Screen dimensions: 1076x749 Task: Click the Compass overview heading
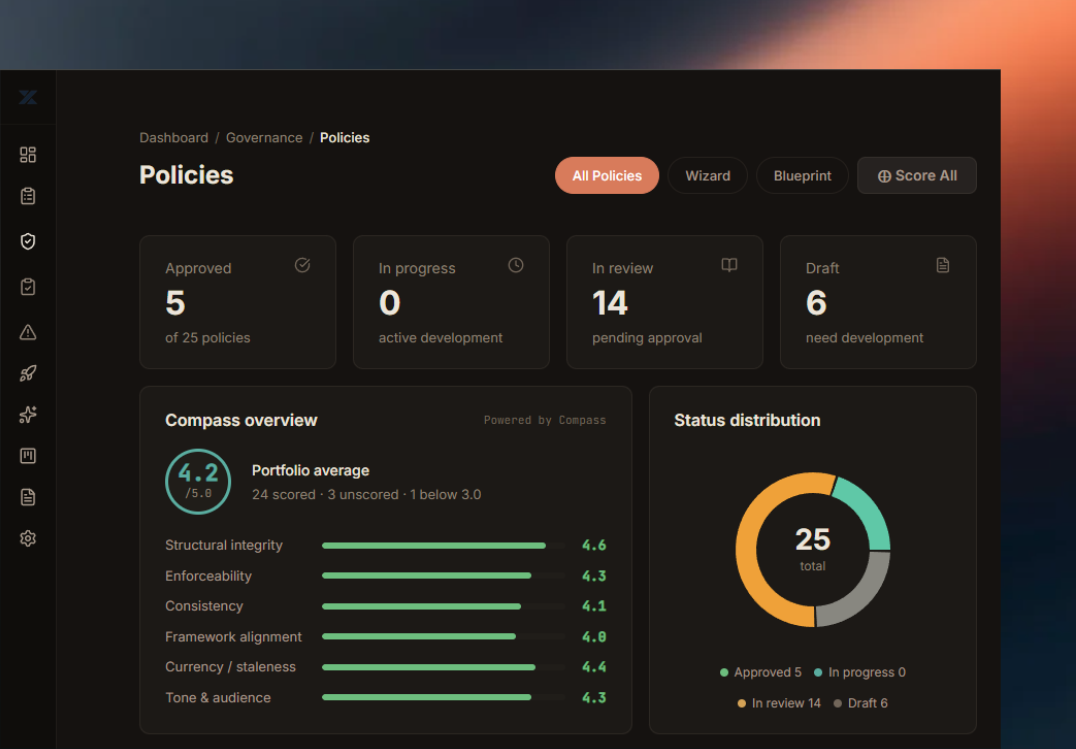coord(241,420)
